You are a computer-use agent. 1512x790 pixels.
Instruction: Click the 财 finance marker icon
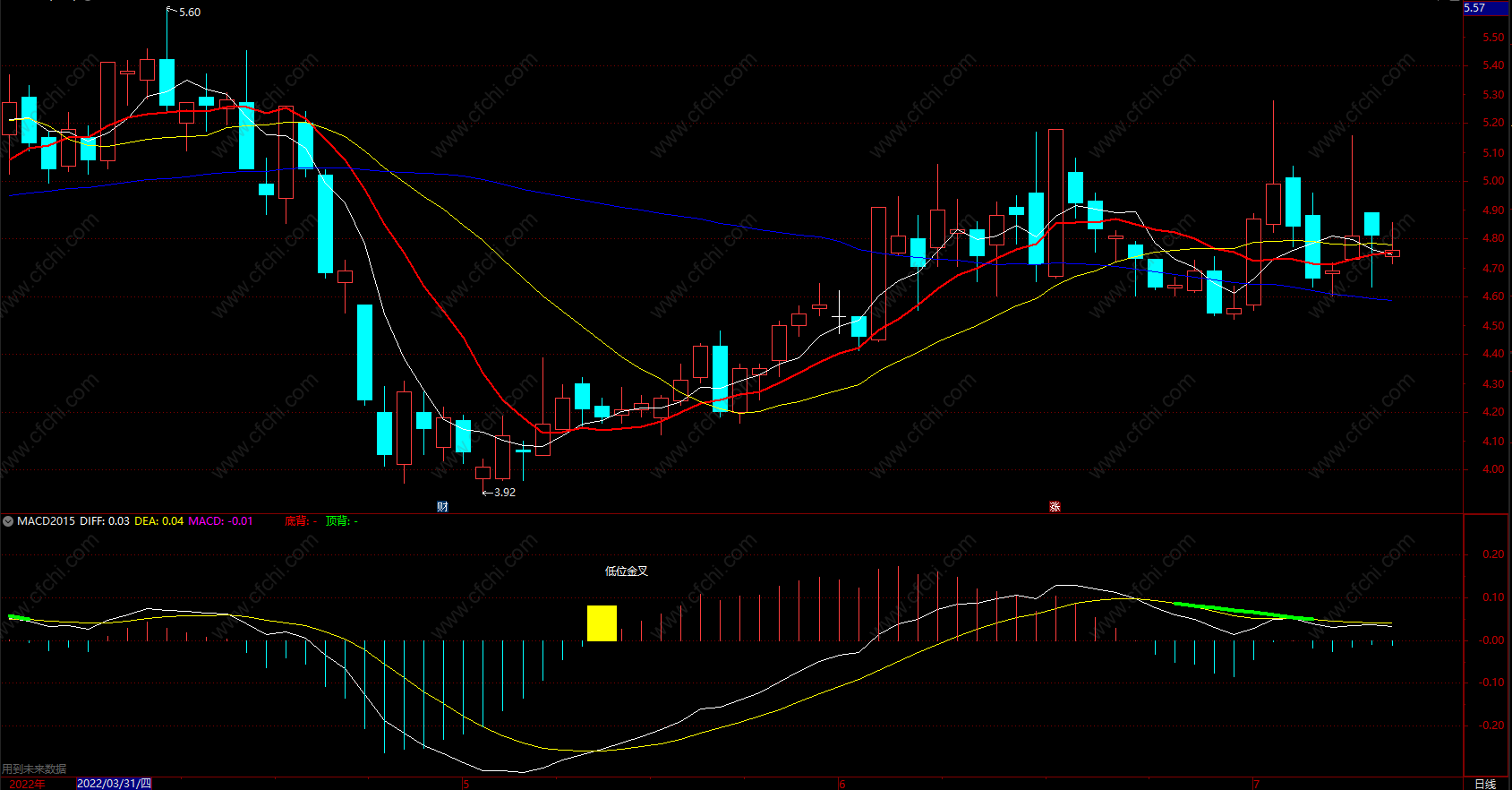click(x=442, y=507)
